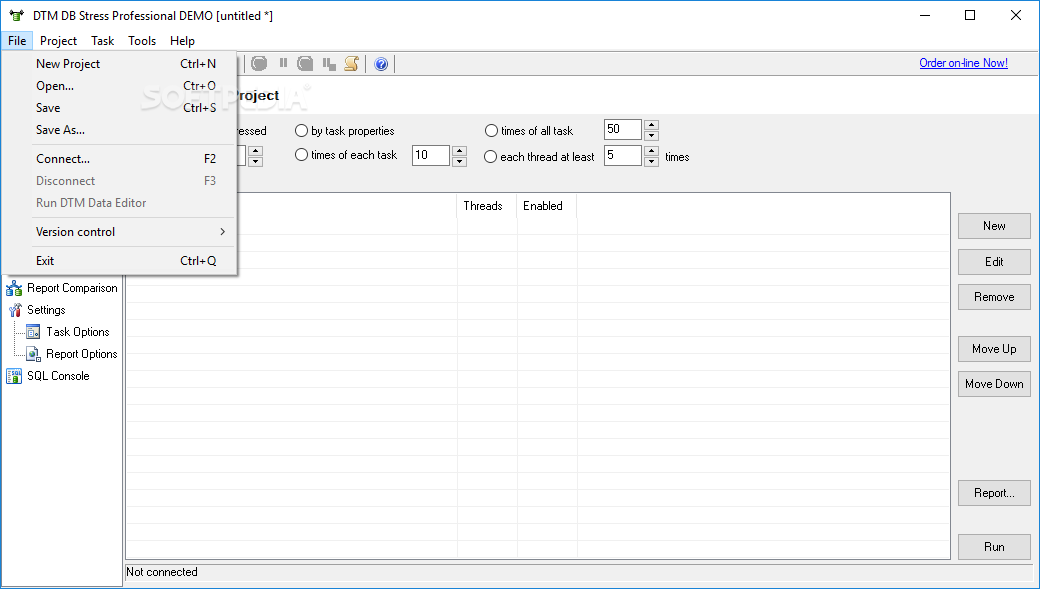Close the open File menu via File
1040x589 pixels.
(17, 40)
